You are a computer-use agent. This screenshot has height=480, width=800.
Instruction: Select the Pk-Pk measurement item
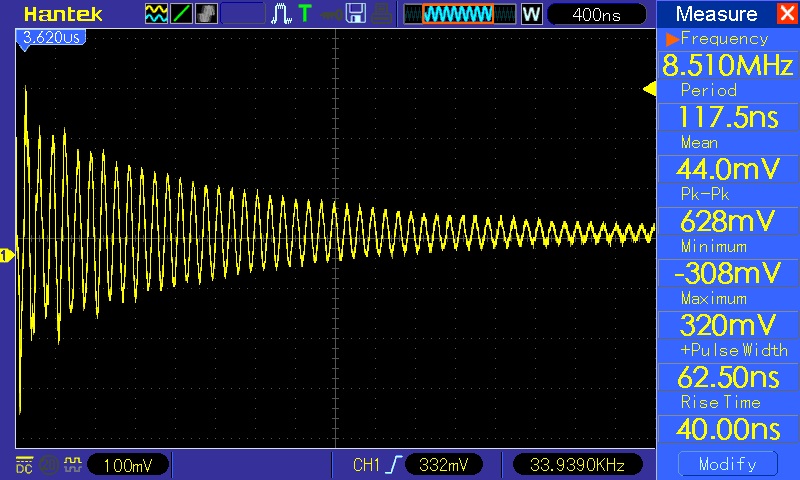coord(705,194)
